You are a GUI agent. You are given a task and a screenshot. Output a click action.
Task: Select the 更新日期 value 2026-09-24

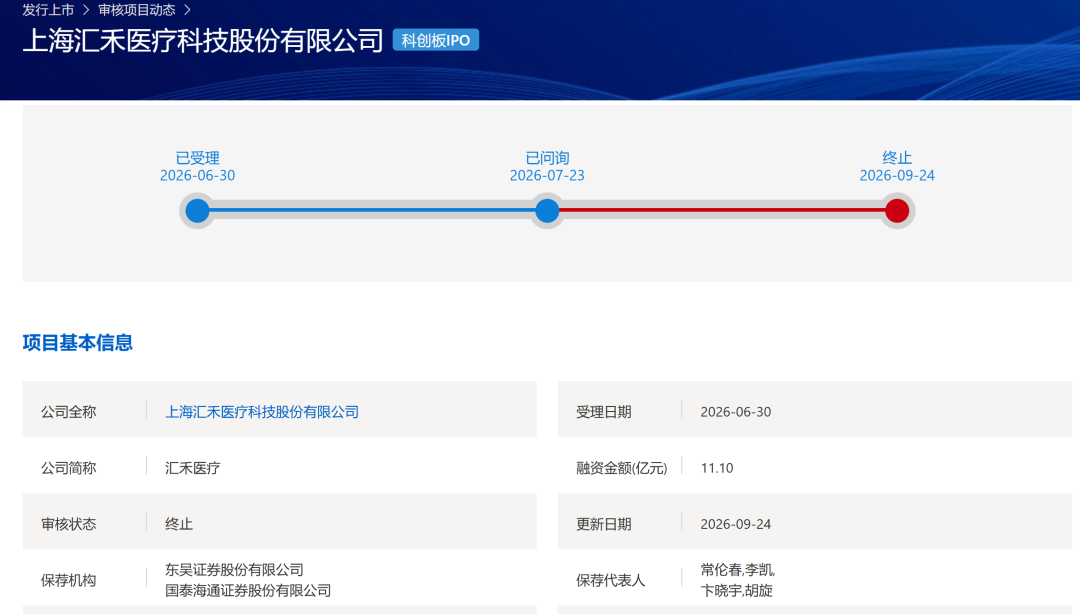(x=736, y=524)
